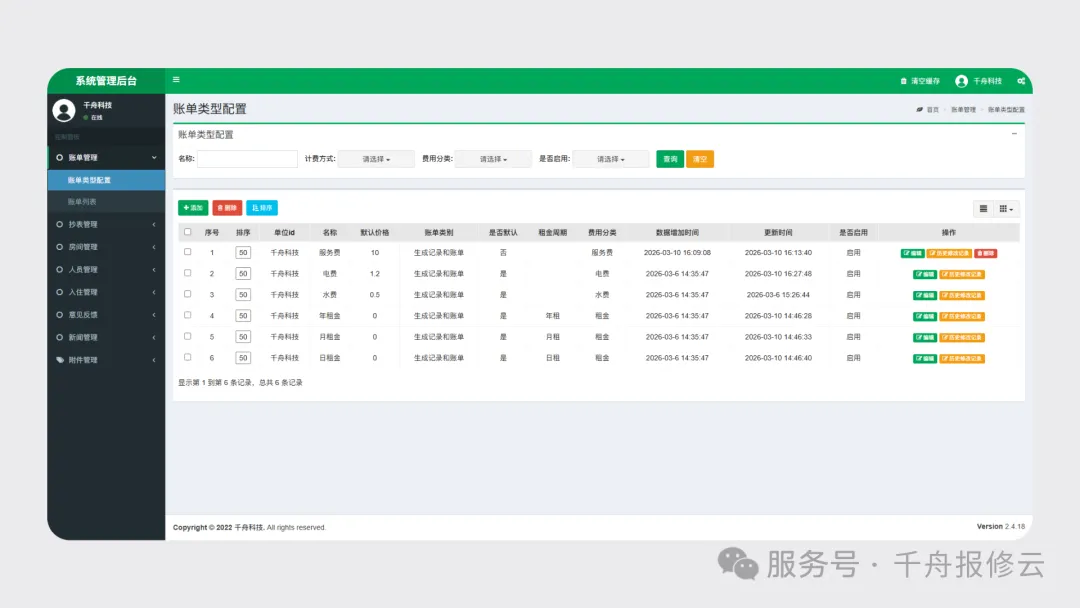The image size is (1080, 608).
Task: Click the gear icon at top right corner
Action: [x=1021, y=81]
